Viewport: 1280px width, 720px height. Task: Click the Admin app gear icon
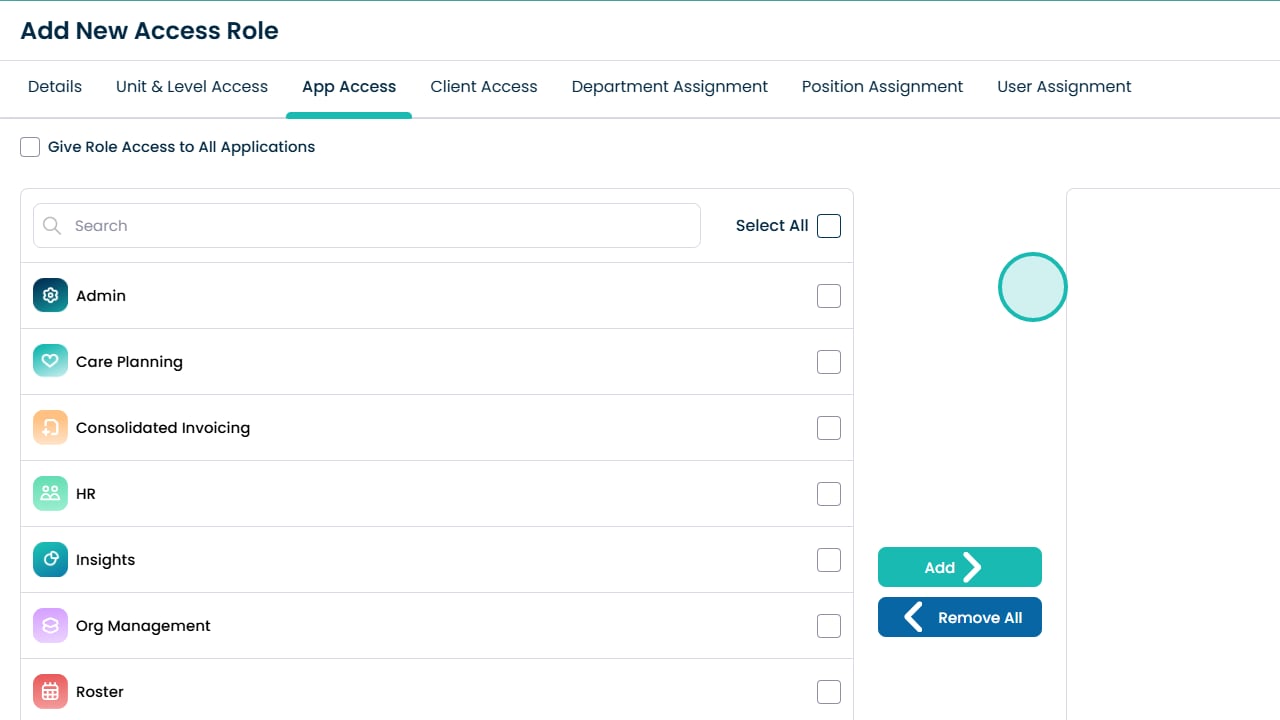click(x=50, y=296)
